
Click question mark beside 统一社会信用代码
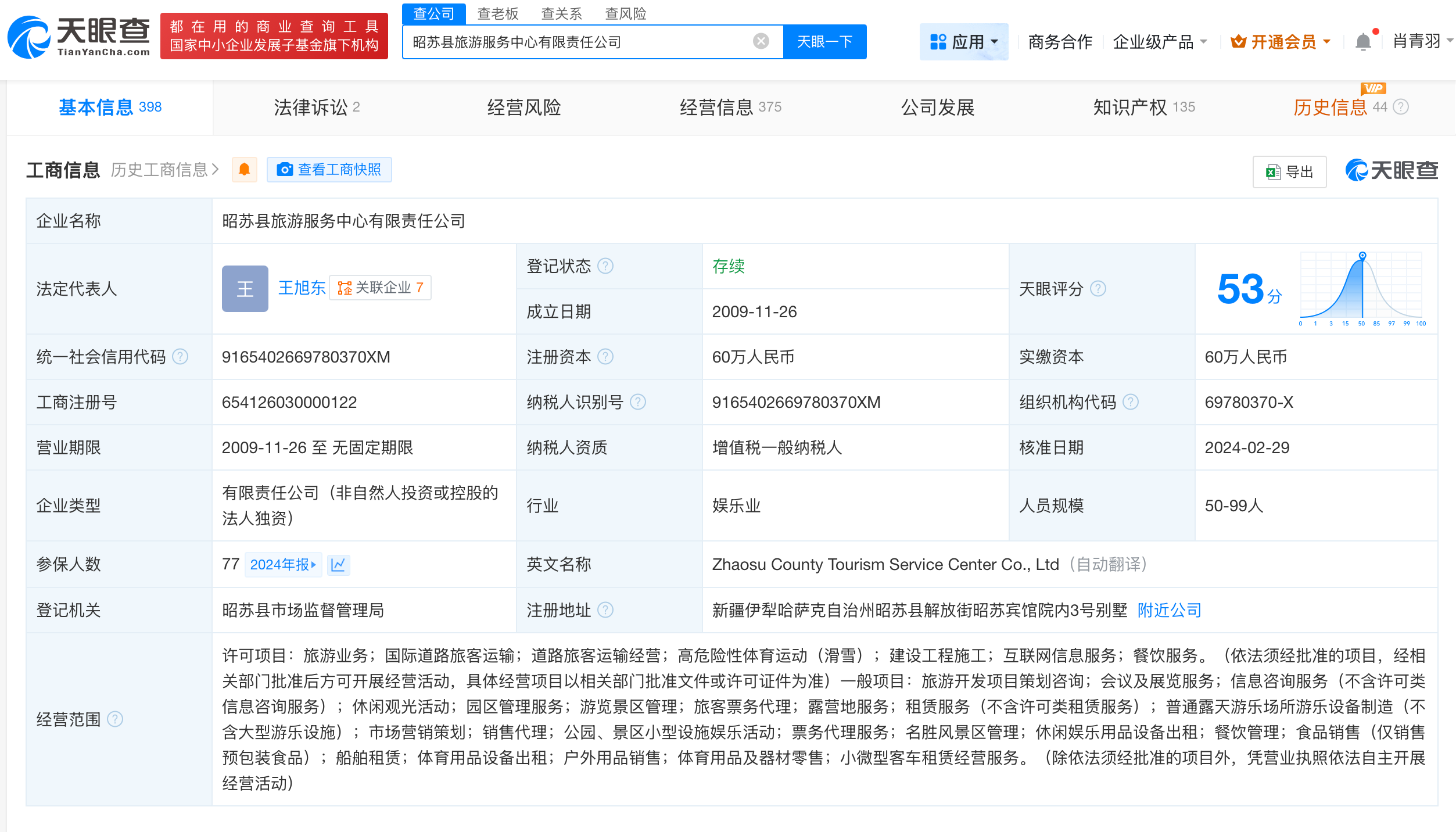click(x=181, y=357)
